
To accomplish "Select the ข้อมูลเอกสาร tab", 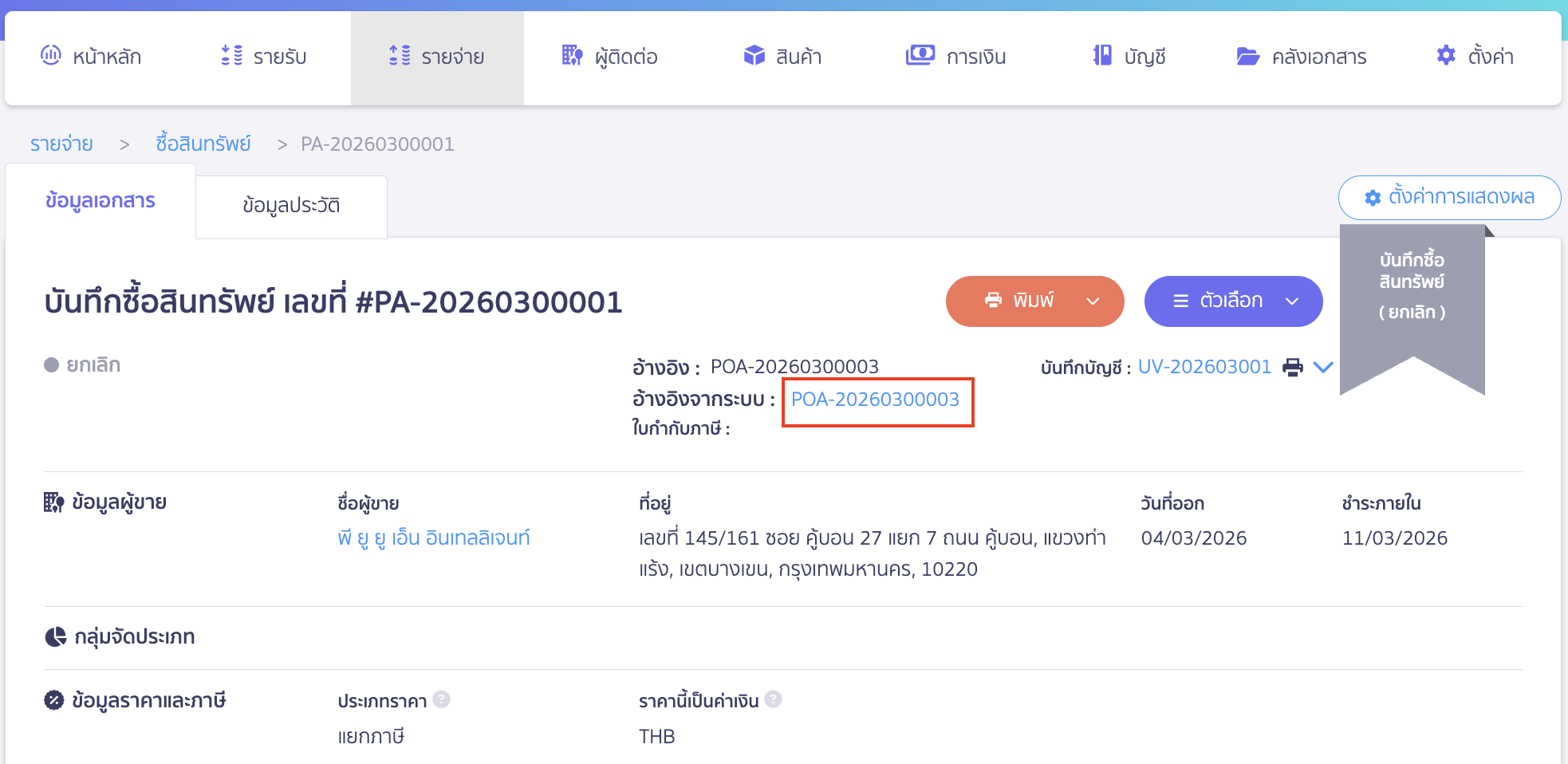I will (x=100, y=201).
